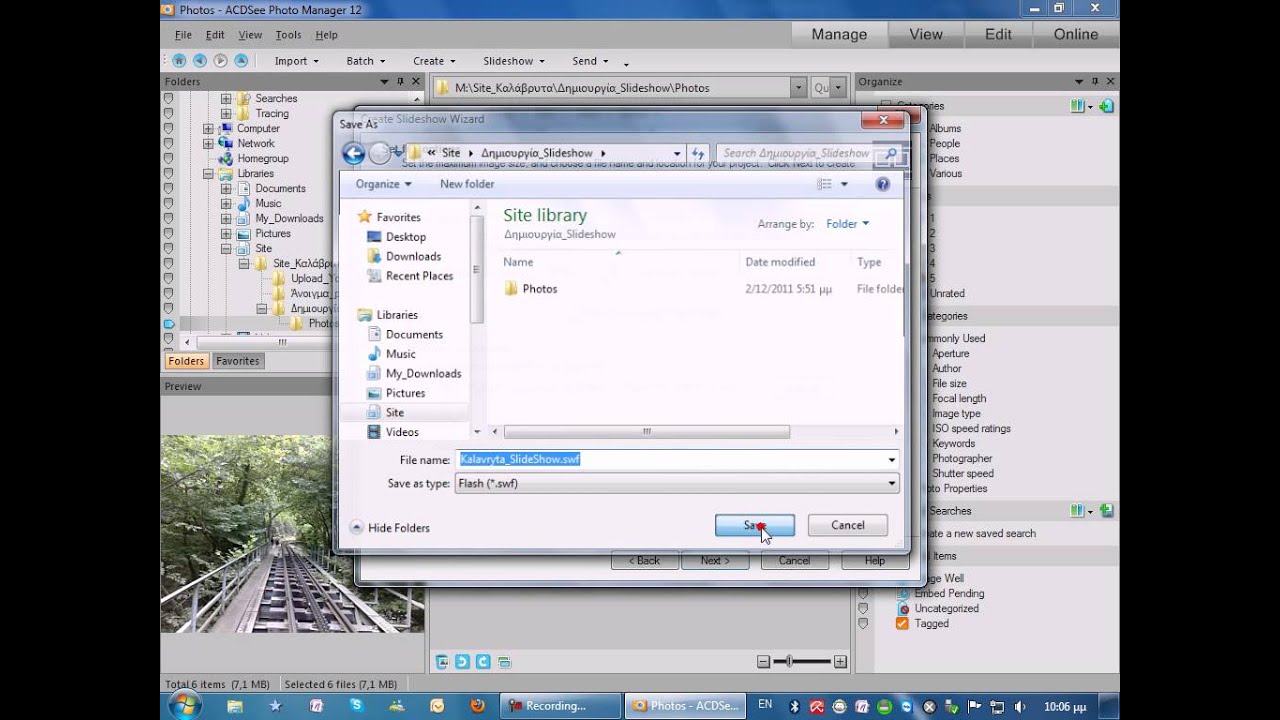
Task: Toggle Easy-Select marker for Searches row
Action: click(x=168, y=98)
